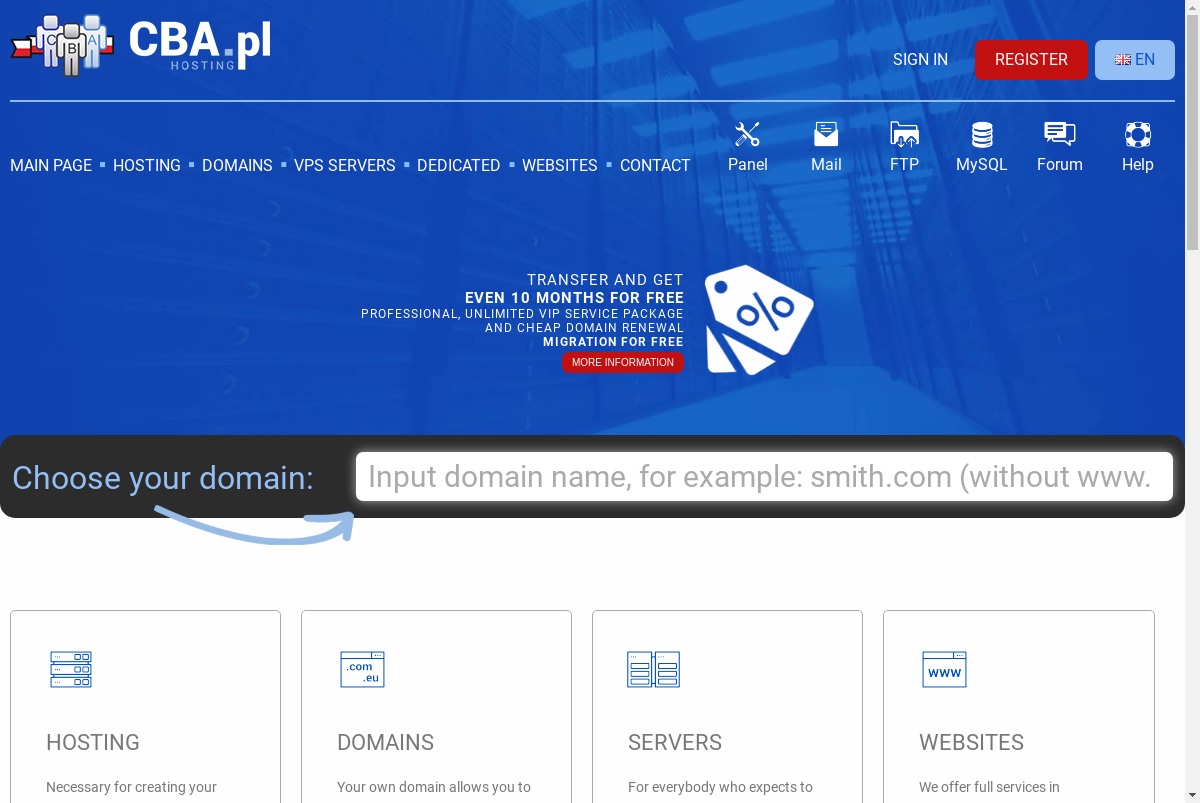Viewport: 1200px width, 803px height.
Task: Open the Mail envelope icon
Action: coord(826,134)
